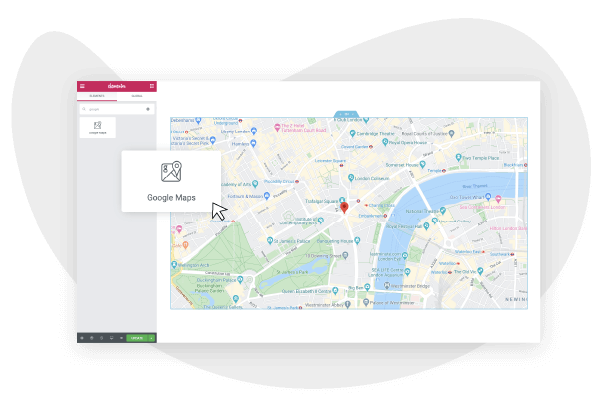Clear the widget search field

(148, 109)
